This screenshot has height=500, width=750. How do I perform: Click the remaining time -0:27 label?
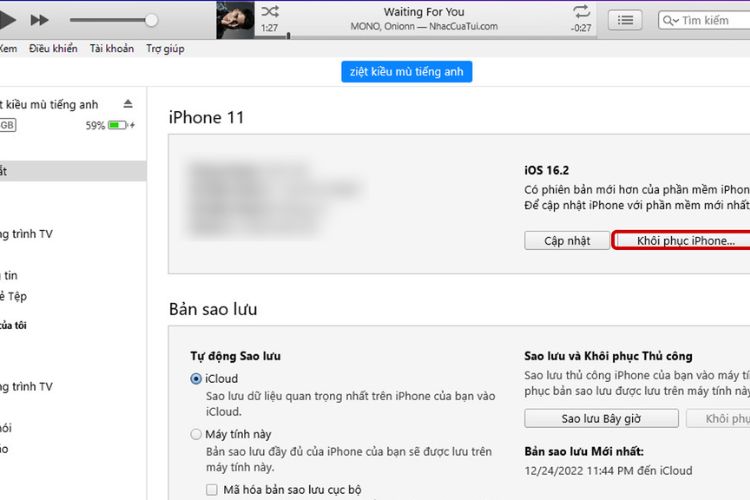581,28
